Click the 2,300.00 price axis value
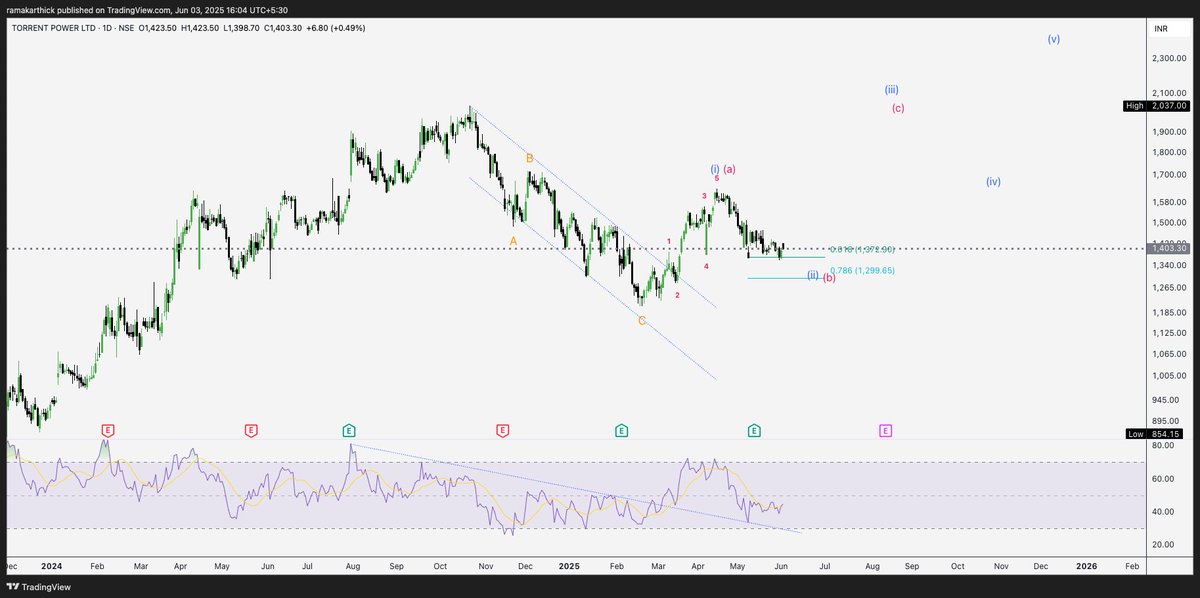Viewport: 1200px width, 598px height. pos(1169,59)
